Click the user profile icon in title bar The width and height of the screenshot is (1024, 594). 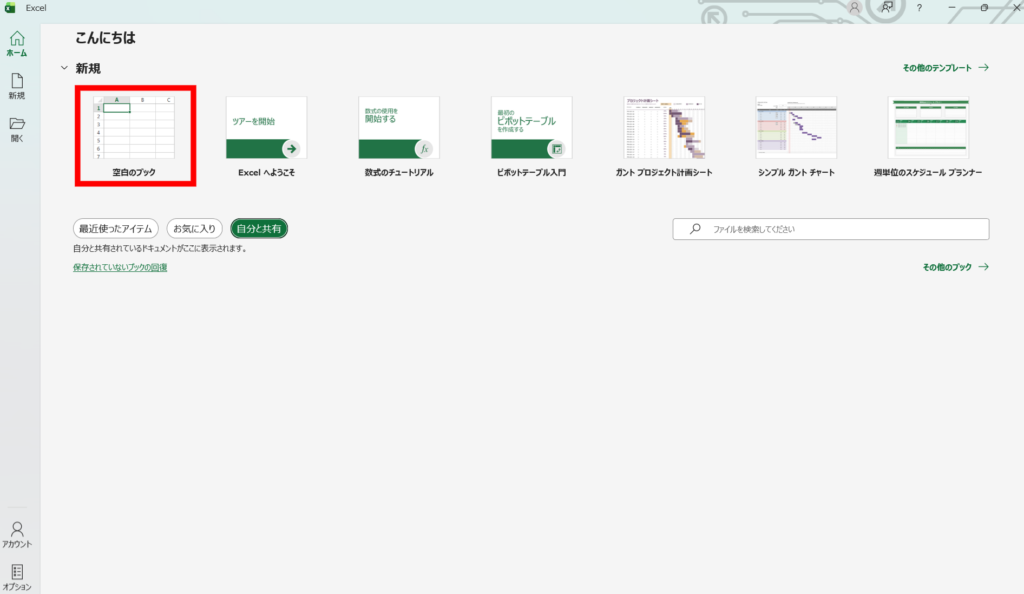(x=854, y=8)
